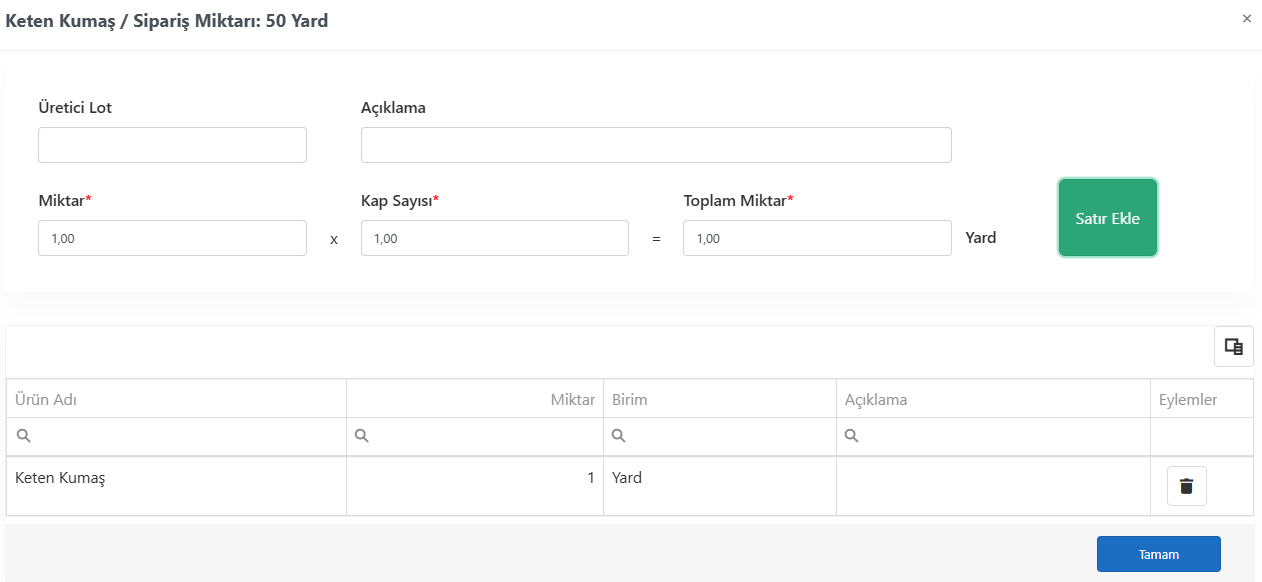
Task: Click into the Açıklama text field
Action: pyautogui.click(x=656, y=145)
